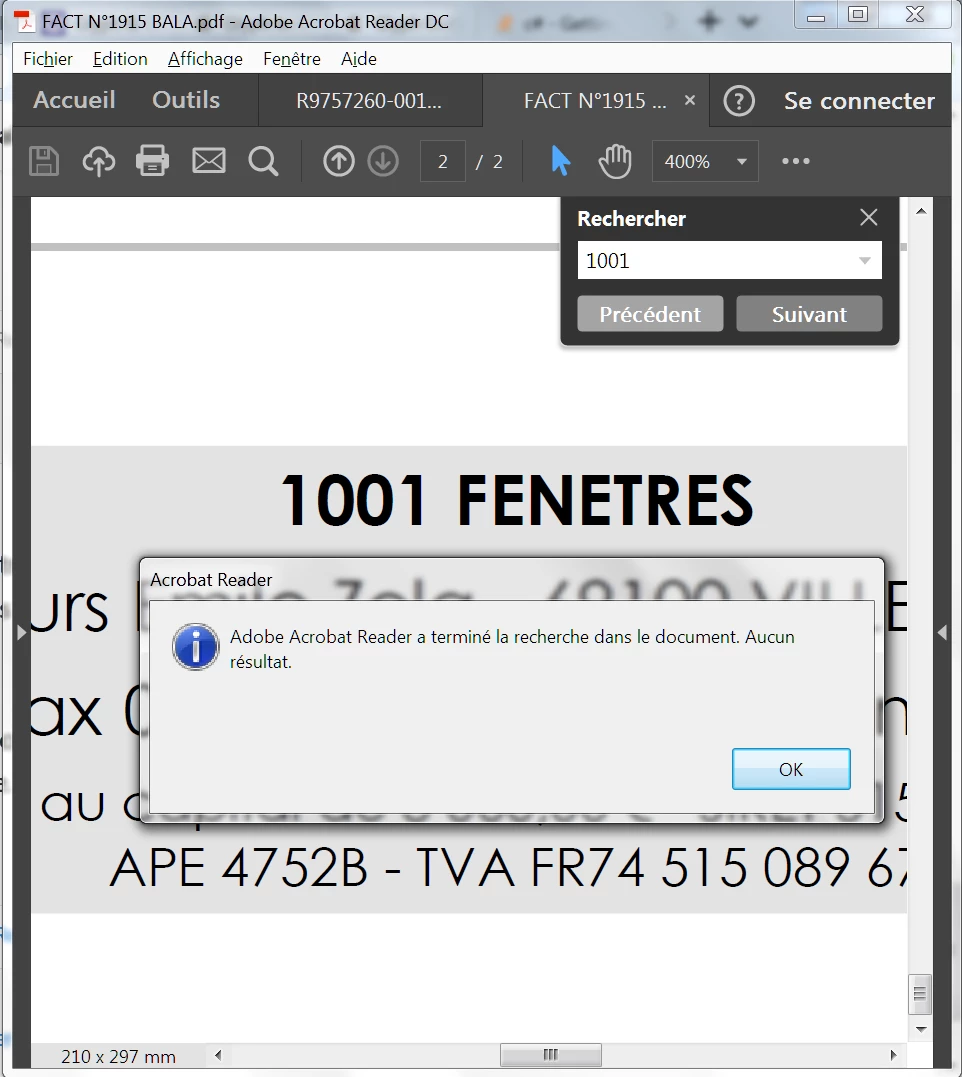The height and width of the screenshot is (1077, 962).
Task: Print the document using the printer icon
Action: coord(152,161)
